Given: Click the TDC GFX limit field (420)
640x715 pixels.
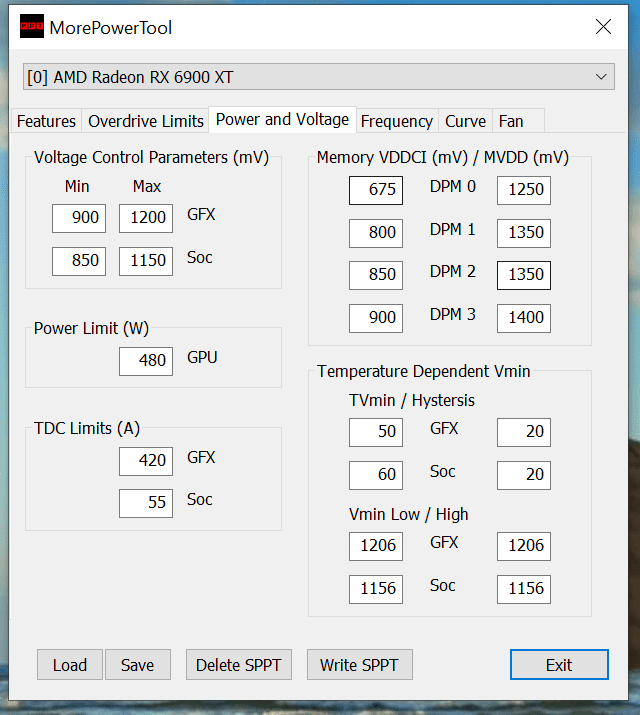Looking at the screenshot, I should click(146, 461).
